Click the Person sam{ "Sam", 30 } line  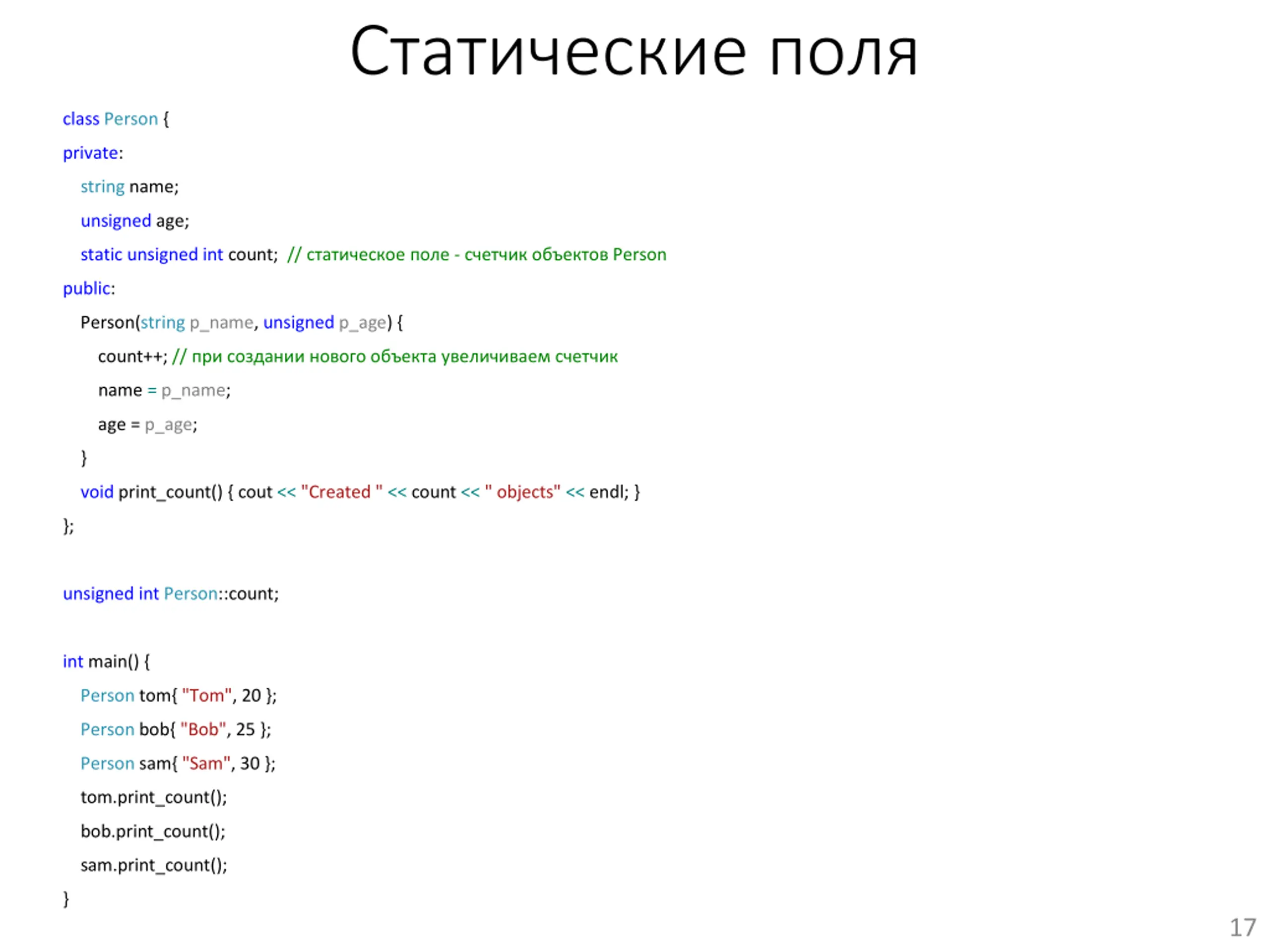click(178, 763)
